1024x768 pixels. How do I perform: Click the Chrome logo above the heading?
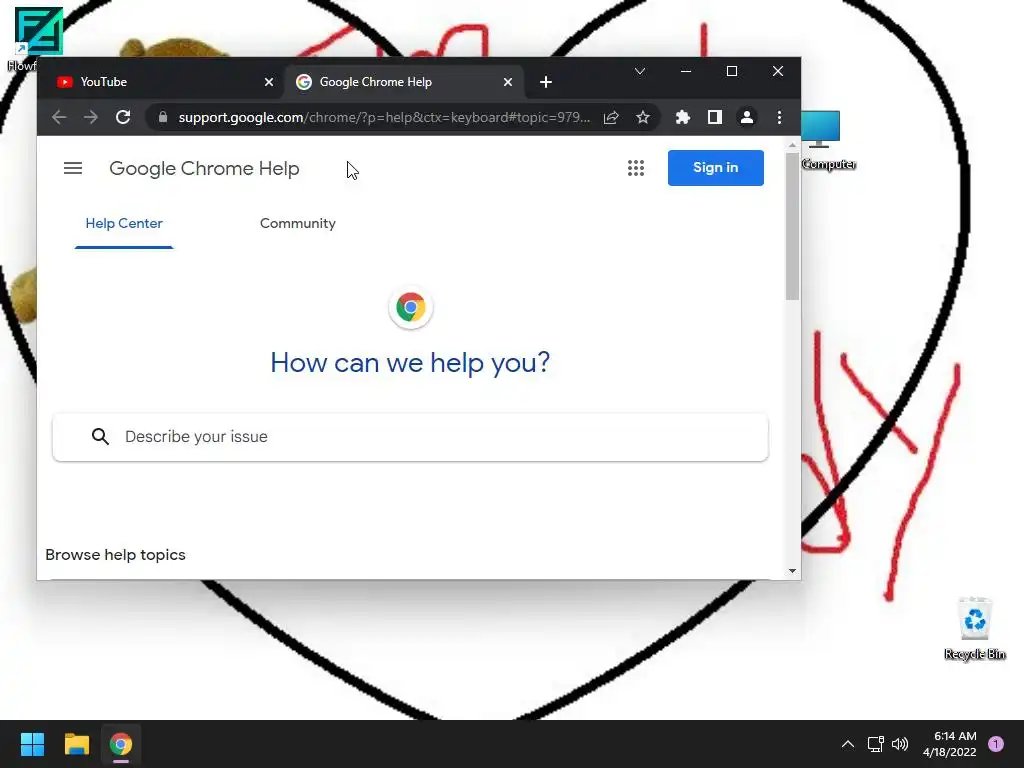pyautogui.click(x=410, y=307)
